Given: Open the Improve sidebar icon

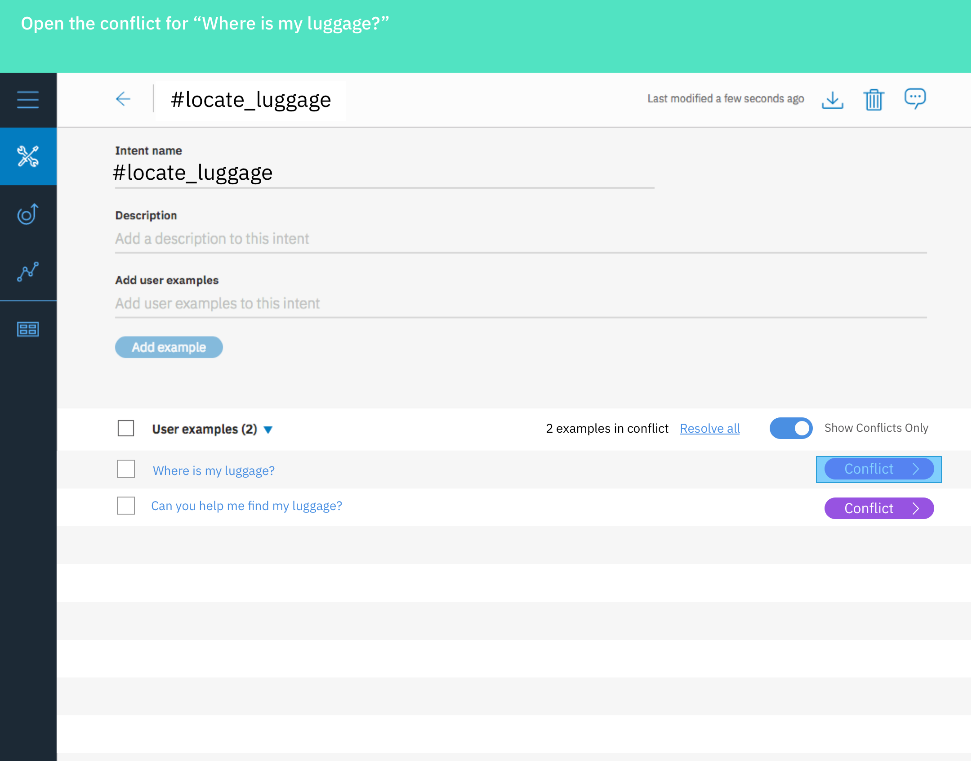Looking at the screenshot, I should (28, 214).
